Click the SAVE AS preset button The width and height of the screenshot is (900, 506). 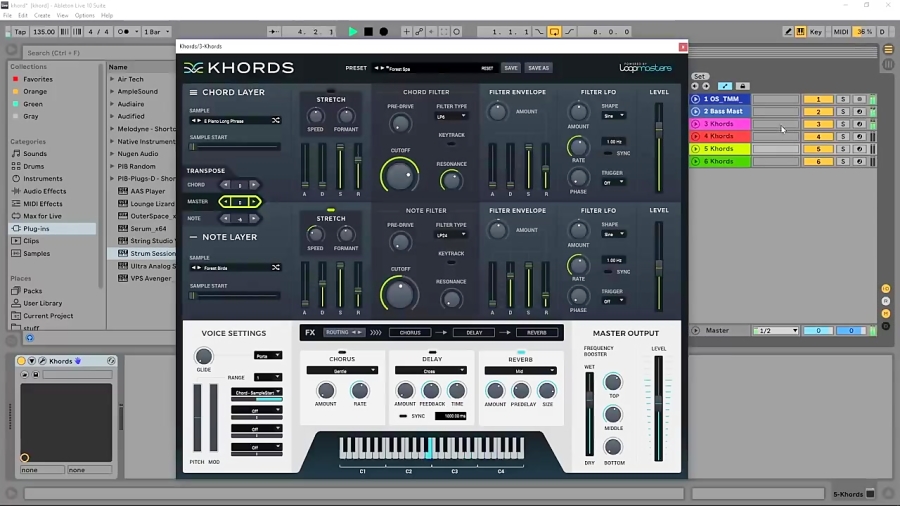click(538, 68)
